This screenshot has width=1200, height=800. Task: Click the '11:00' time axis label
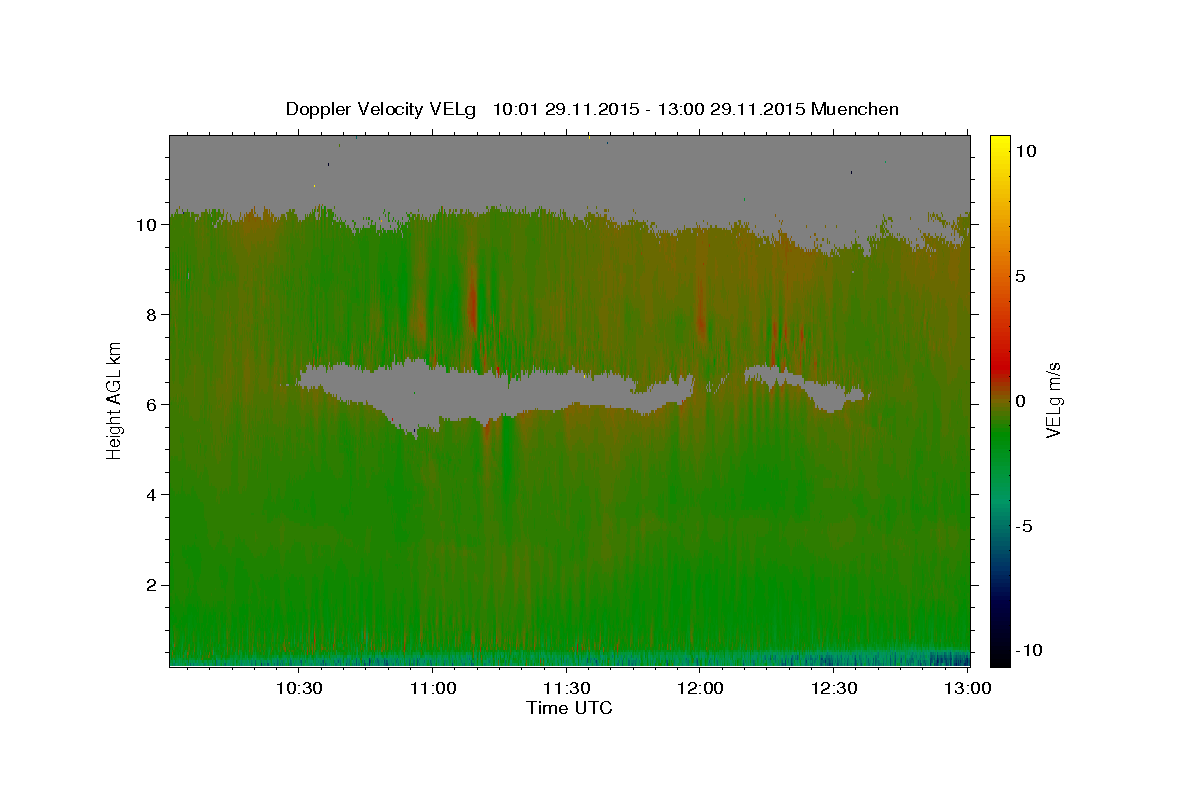point(433,688)
